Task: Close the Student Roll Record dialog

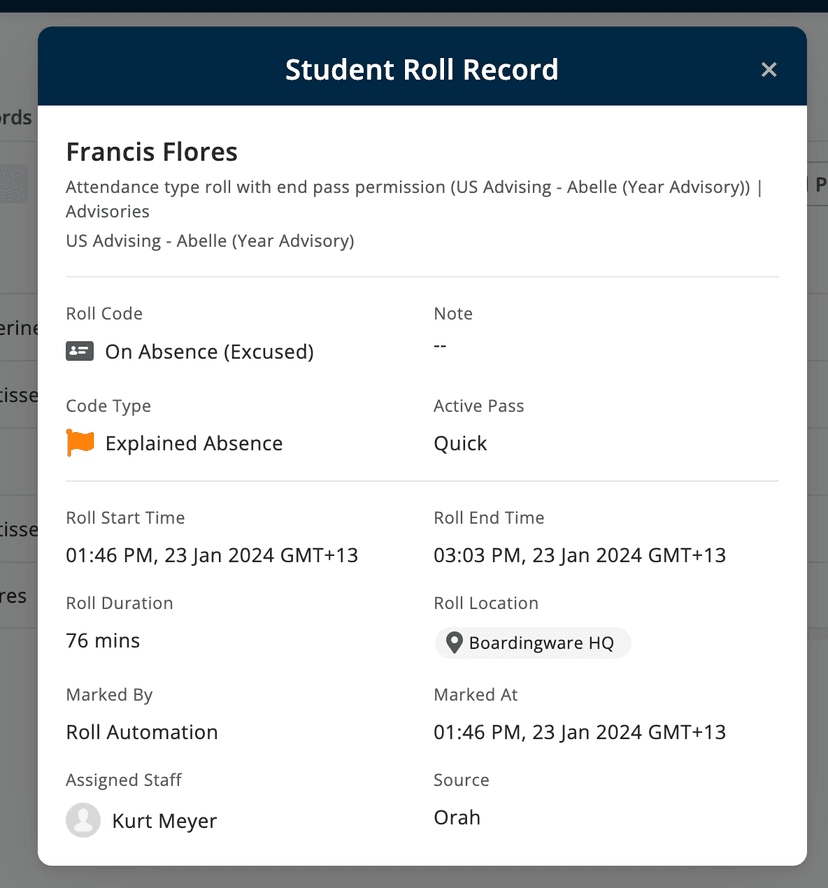Action: click(768, 69)
